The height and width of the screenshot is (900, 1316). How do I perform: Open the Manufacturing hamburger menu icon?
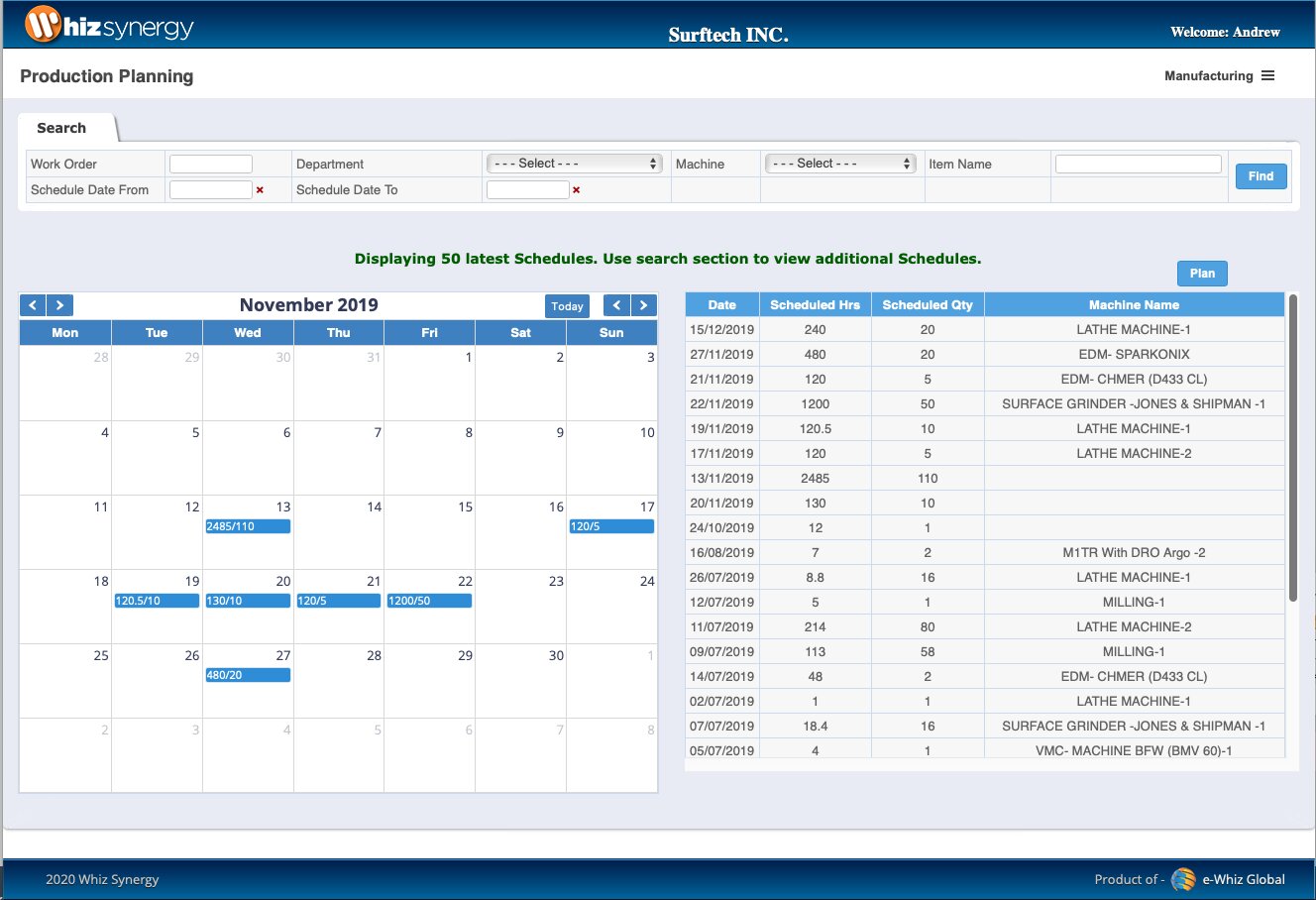pos(1267,76)
